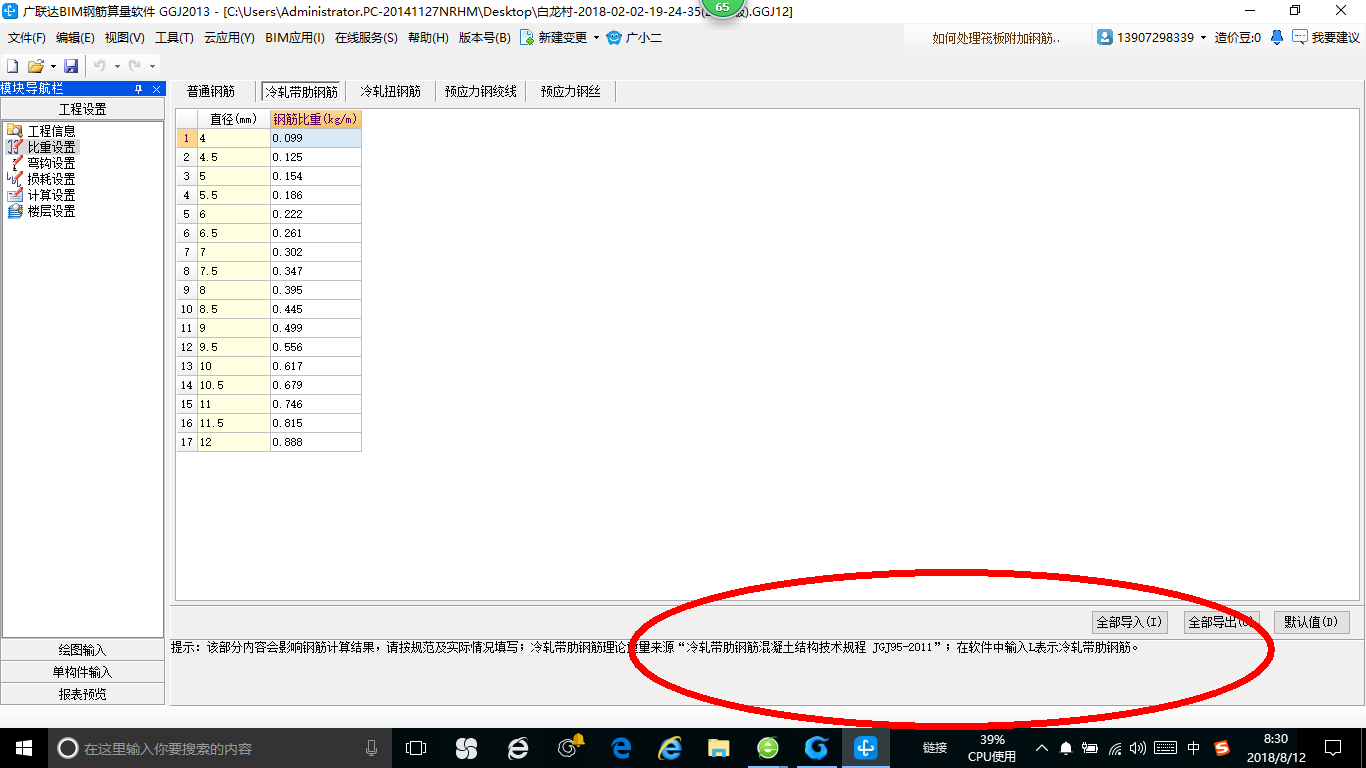Click the 如何处理筏板附加钢筋 search field
This screenshot has height=768, width=1366.
(996, 38)
